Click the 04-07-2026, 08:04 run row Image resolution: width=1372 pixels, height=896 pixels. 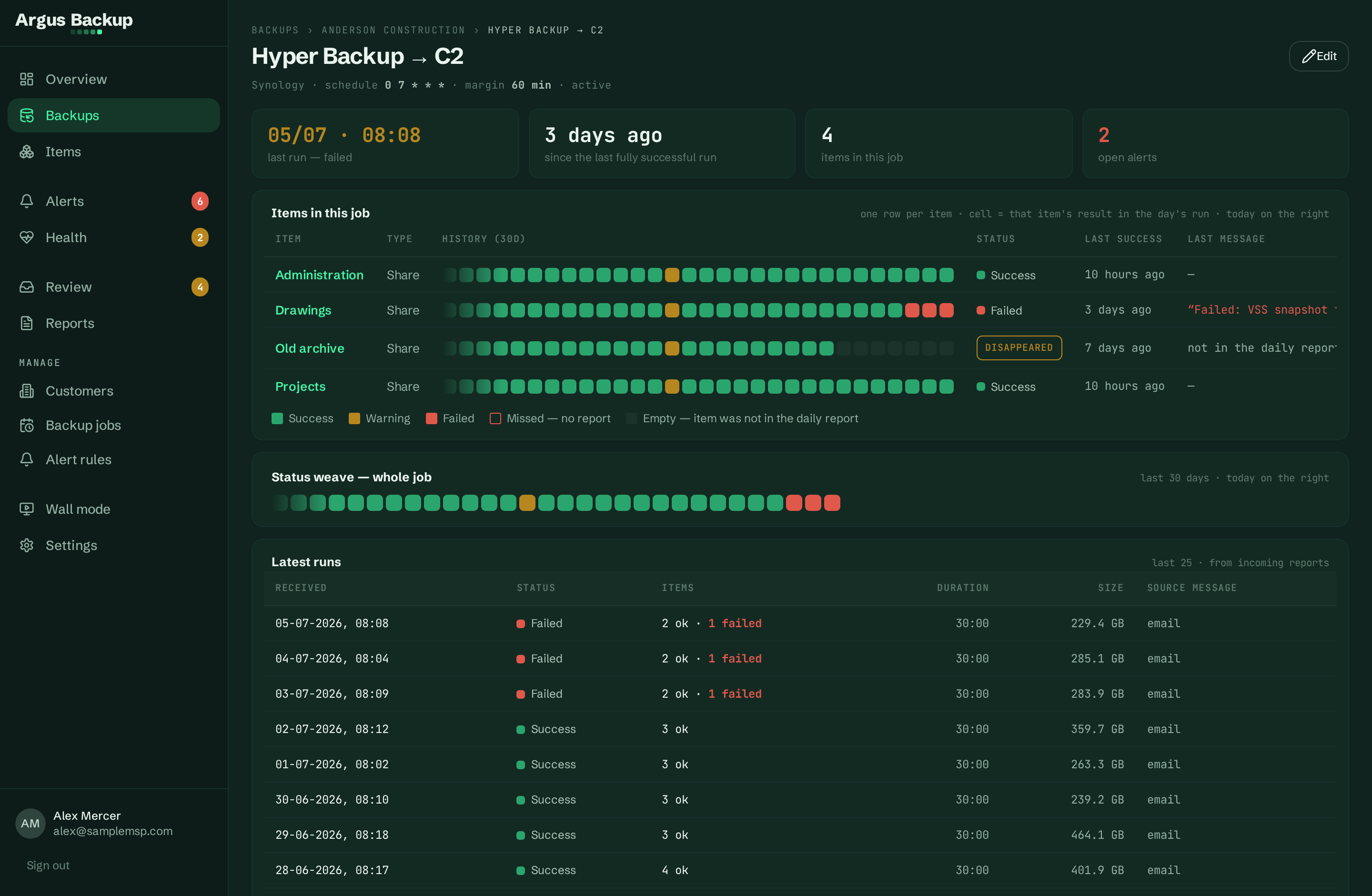[800, 659]
